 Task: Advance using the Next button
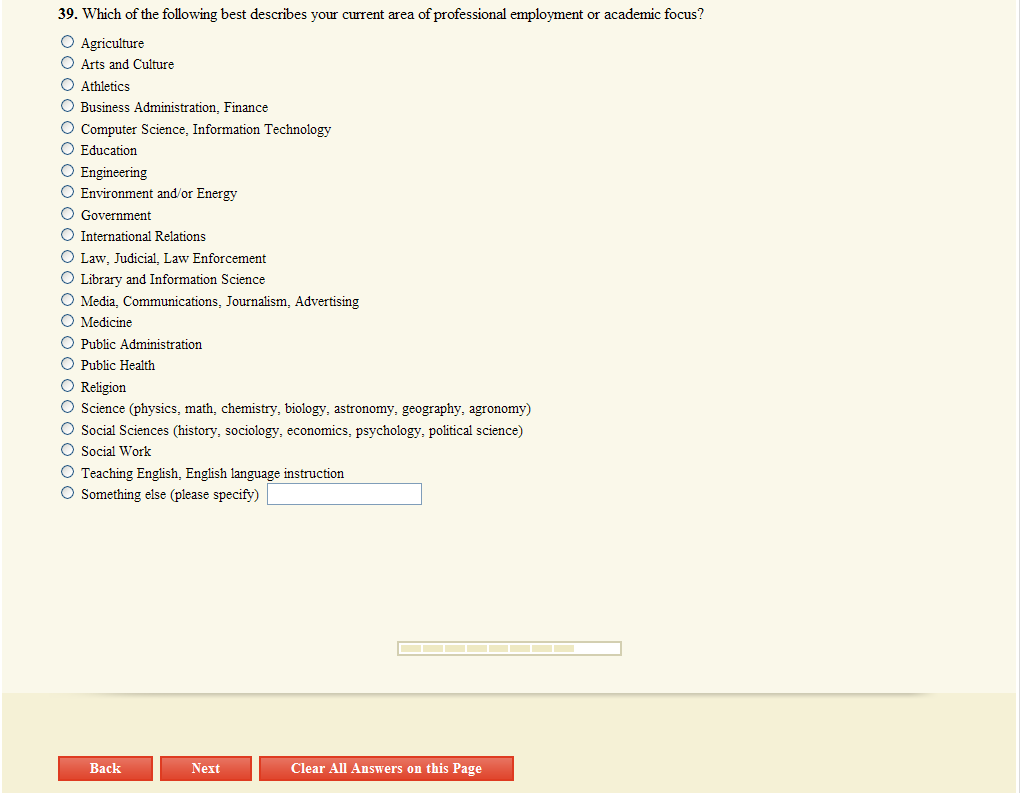pos(206,768)
